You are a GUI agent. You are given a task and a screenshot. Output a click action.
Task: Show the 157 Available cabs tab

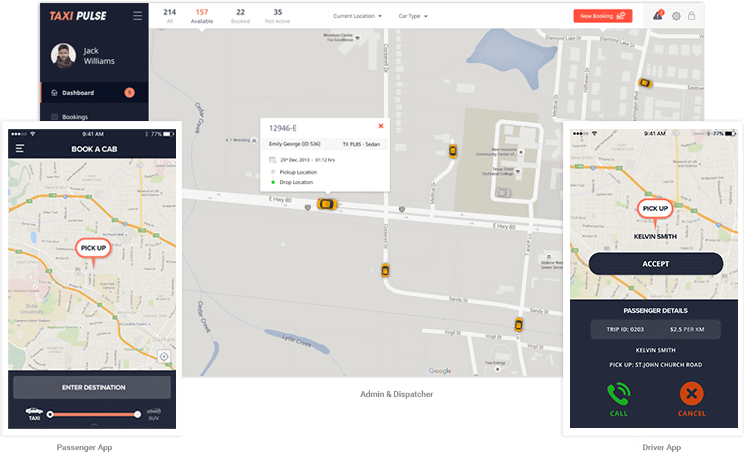coord(202,16)
